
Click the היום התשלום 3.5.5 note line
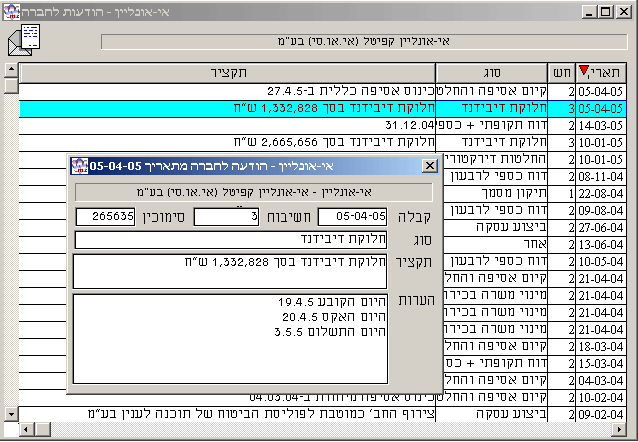(330, 332)
